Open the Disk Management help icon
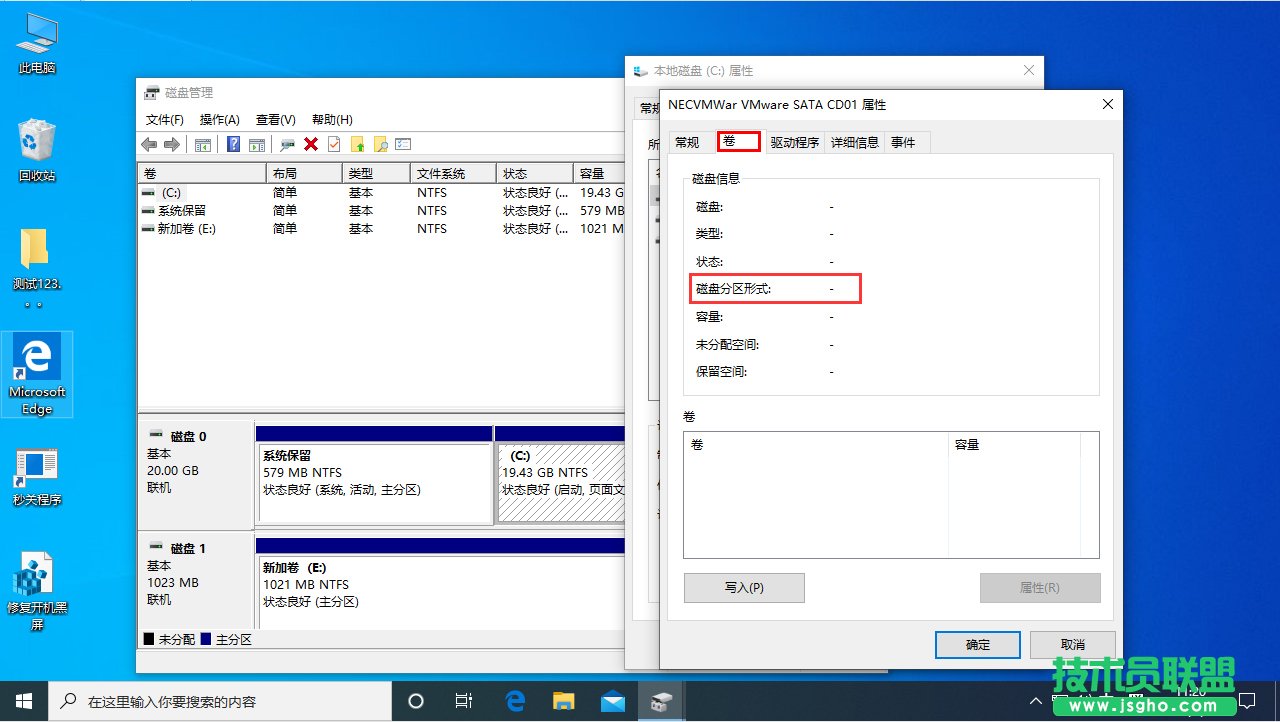 click(x=233, y=144)
